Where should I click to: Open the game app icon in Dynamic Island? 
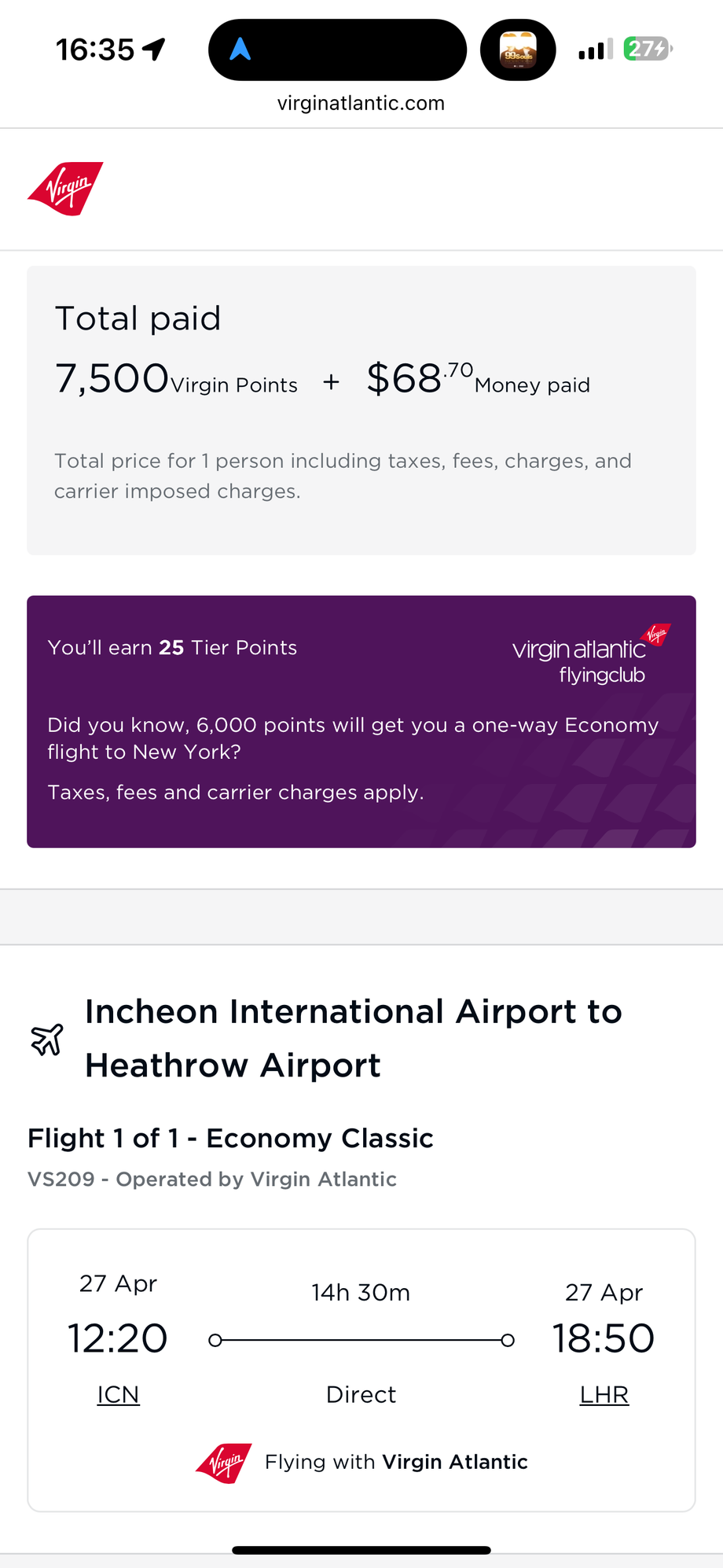(518, 50)
